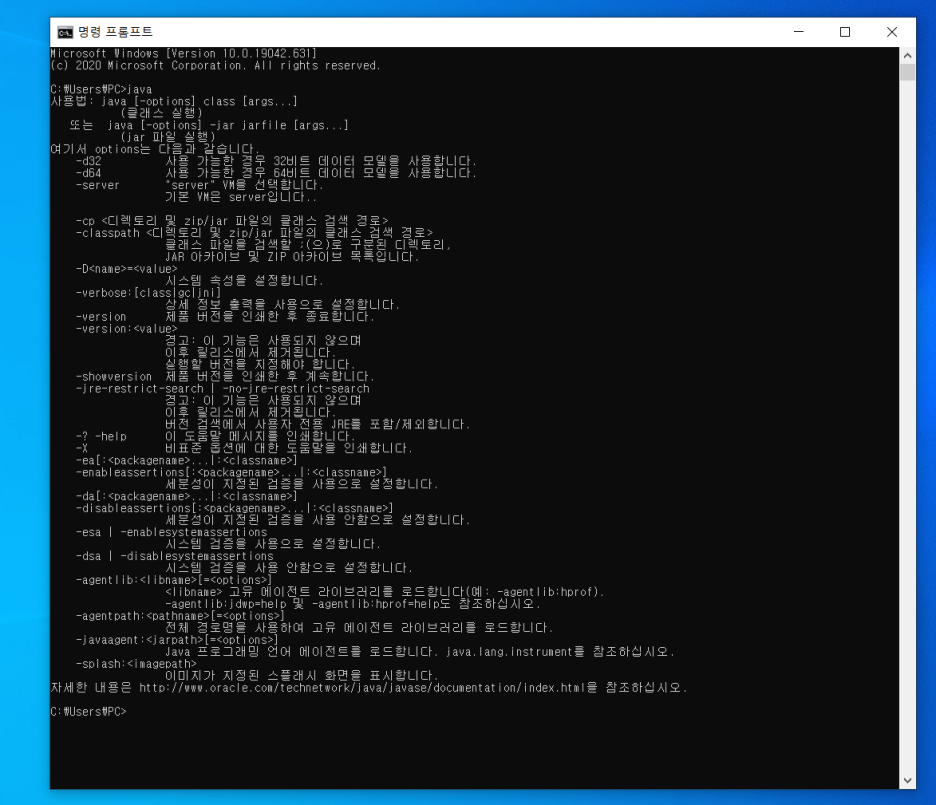The width and height of the screenshot is (936, 805).
Task: Click the '-esa | -enablesystemassertions' line
Action: pos(171,532)
